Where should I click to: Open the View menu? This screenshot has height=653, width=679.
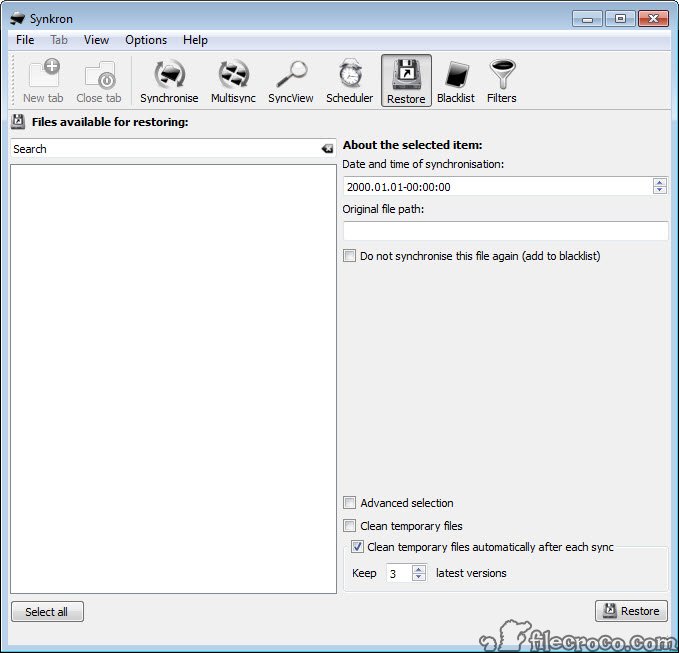[96, 40]
